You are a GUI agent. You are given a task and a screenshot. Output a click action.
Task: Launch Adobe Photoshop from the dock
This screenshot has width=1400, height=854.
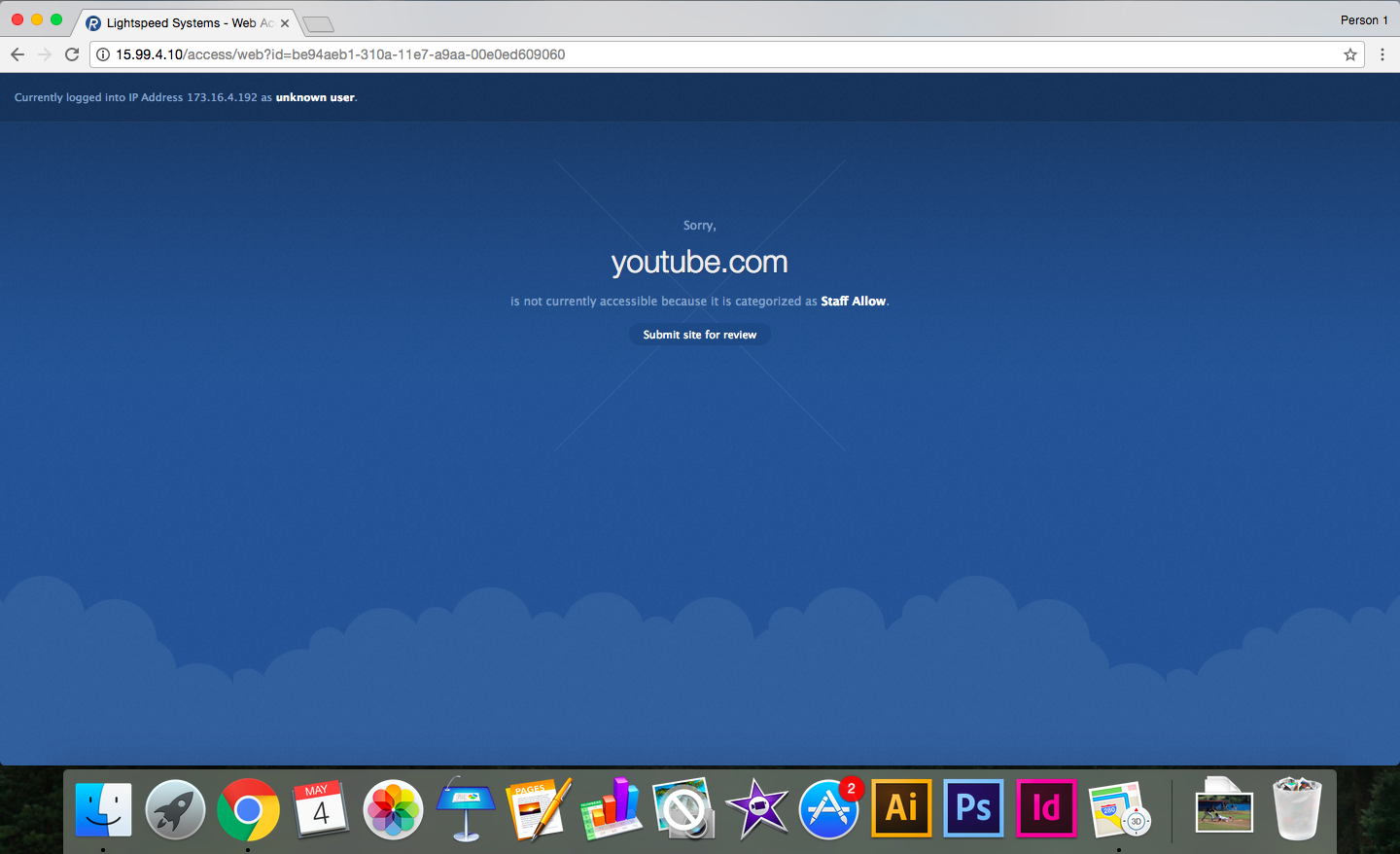[x=974, y=808]
